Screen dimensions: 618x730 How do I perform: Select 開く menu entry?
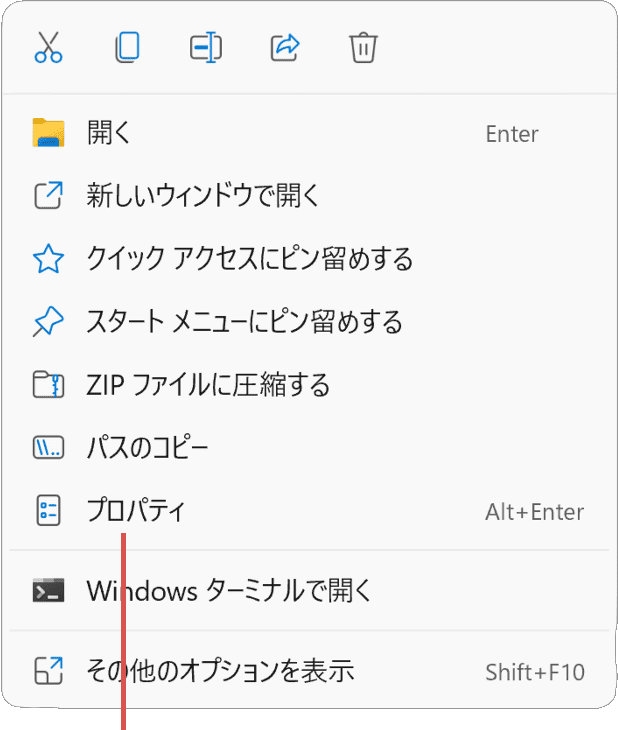tap(309, 133)
